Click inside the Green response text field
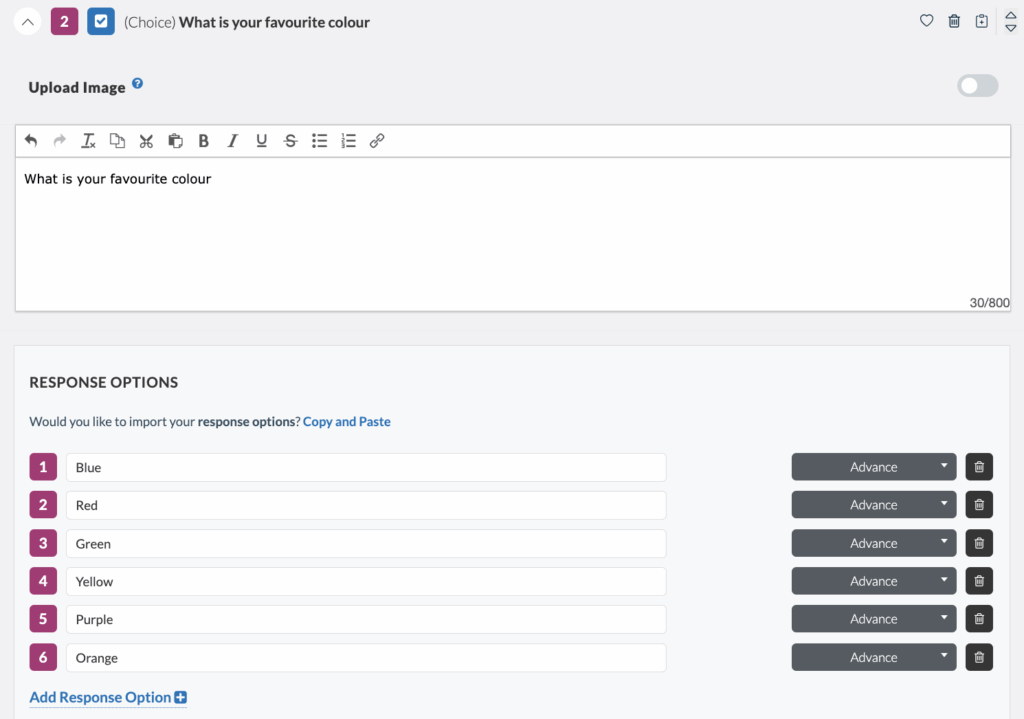Viewport: 1024px width, 719px height. (300, 543)
